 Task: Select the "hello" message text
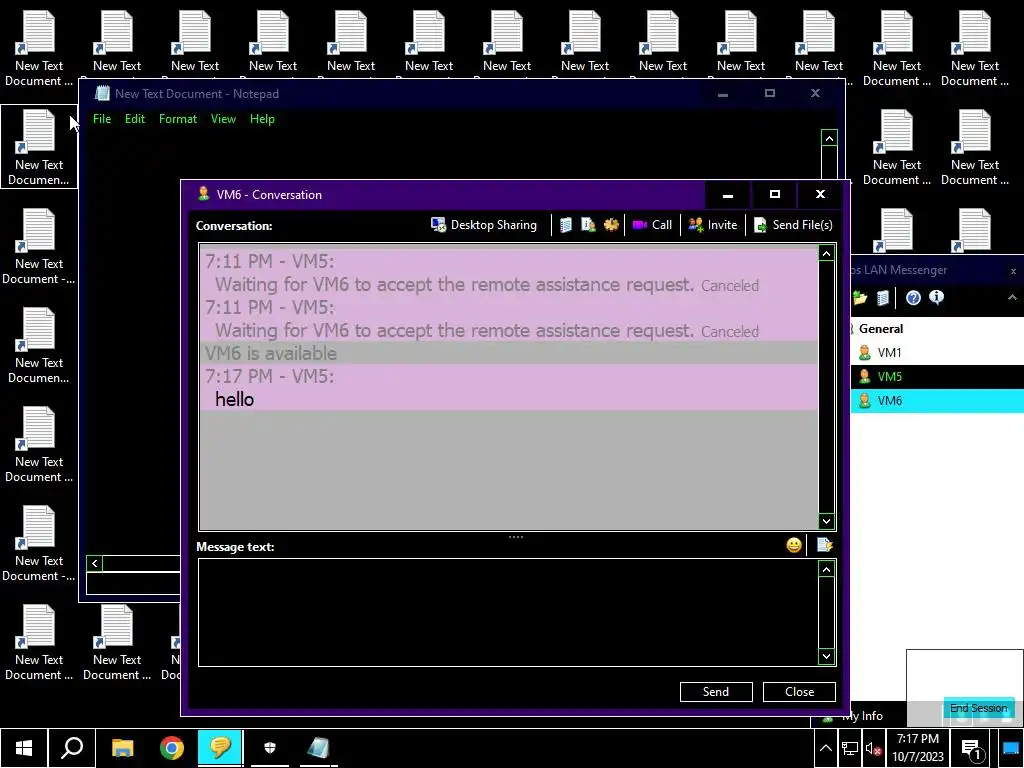[234, 400]
